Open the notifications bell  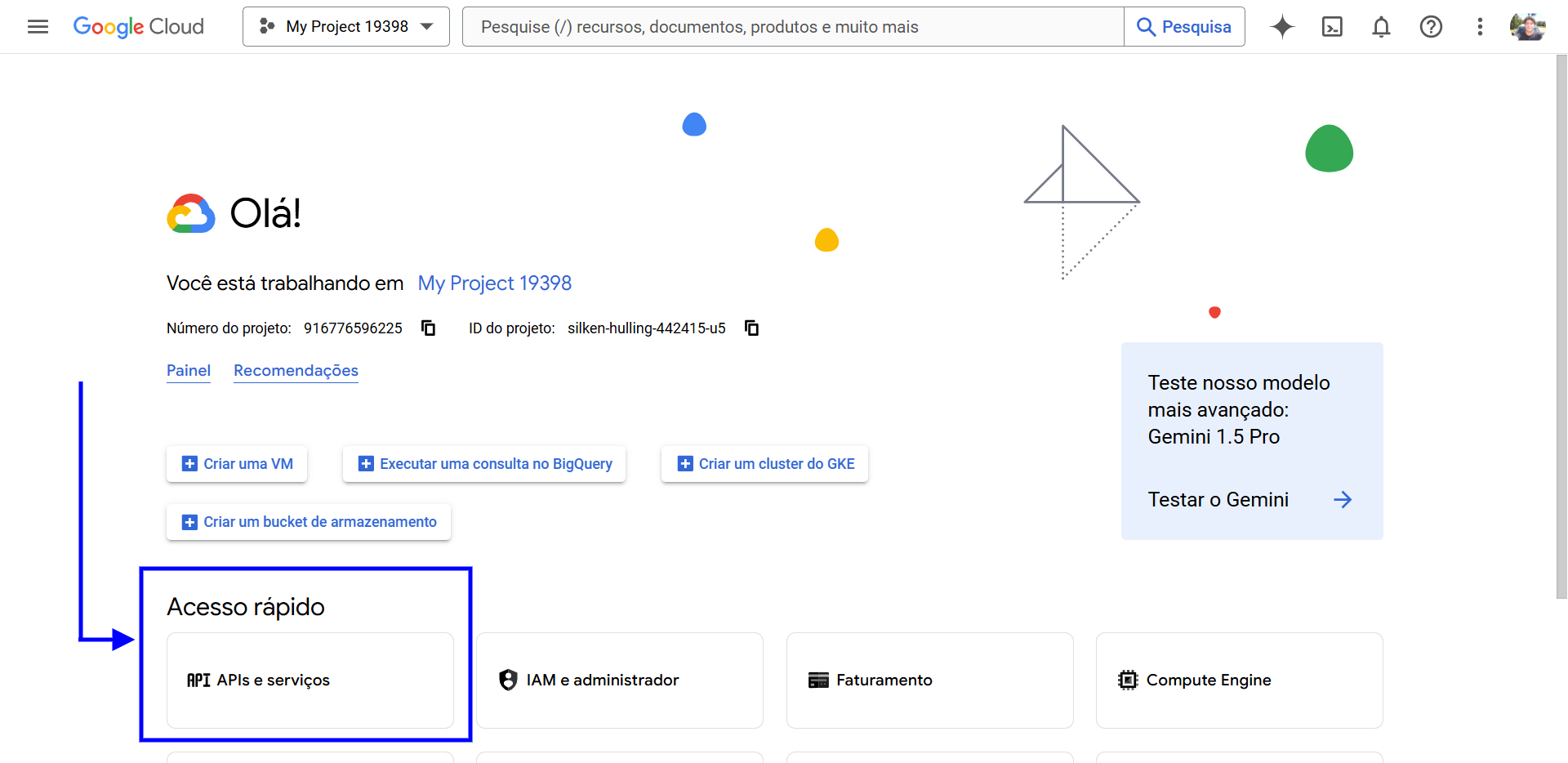(x=1381, y=27)
